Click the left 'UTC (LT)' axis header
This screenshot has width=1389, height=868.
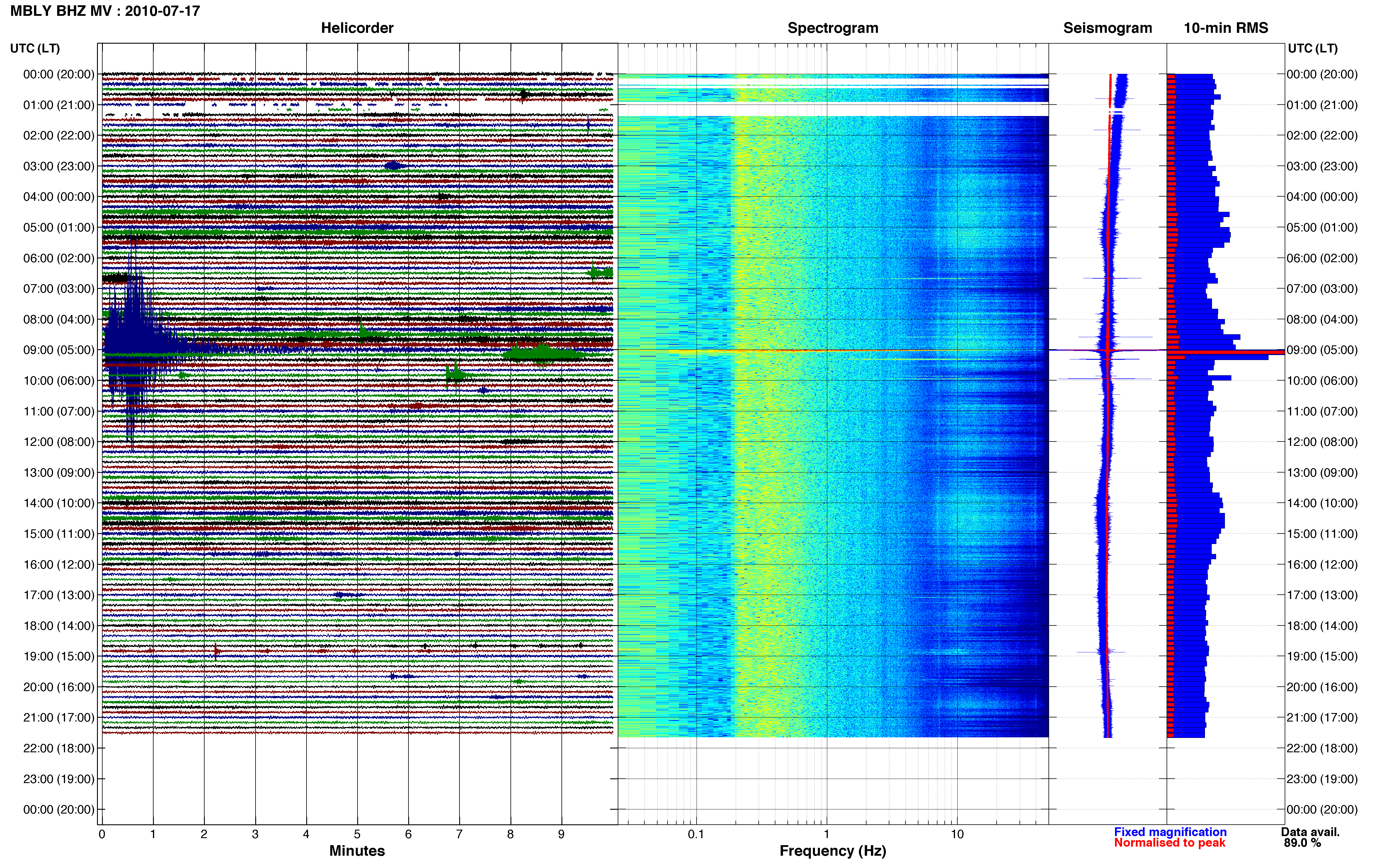35,48
